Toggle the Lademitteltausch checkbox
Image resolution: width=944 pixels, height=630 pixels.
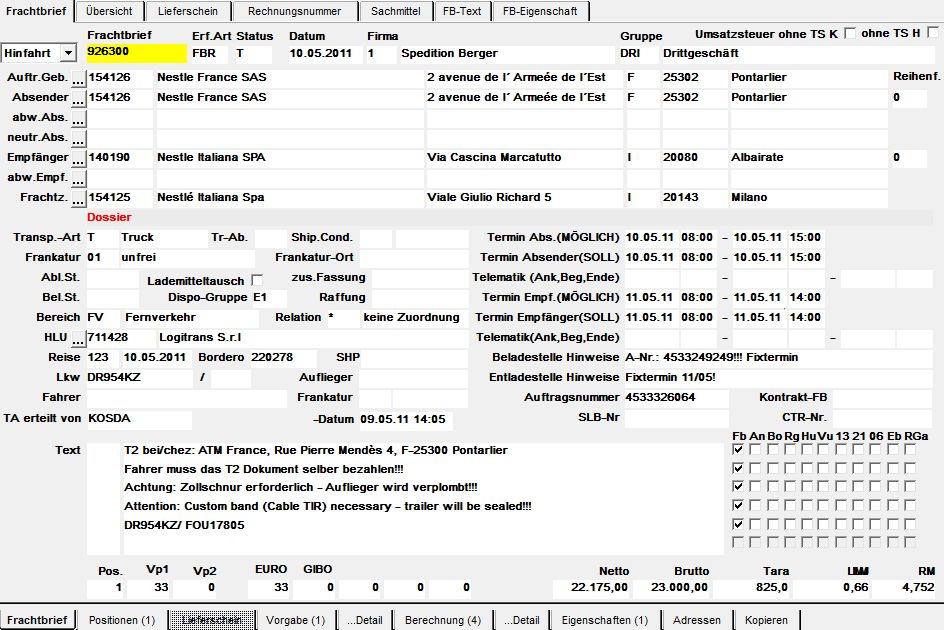point(257,280)
